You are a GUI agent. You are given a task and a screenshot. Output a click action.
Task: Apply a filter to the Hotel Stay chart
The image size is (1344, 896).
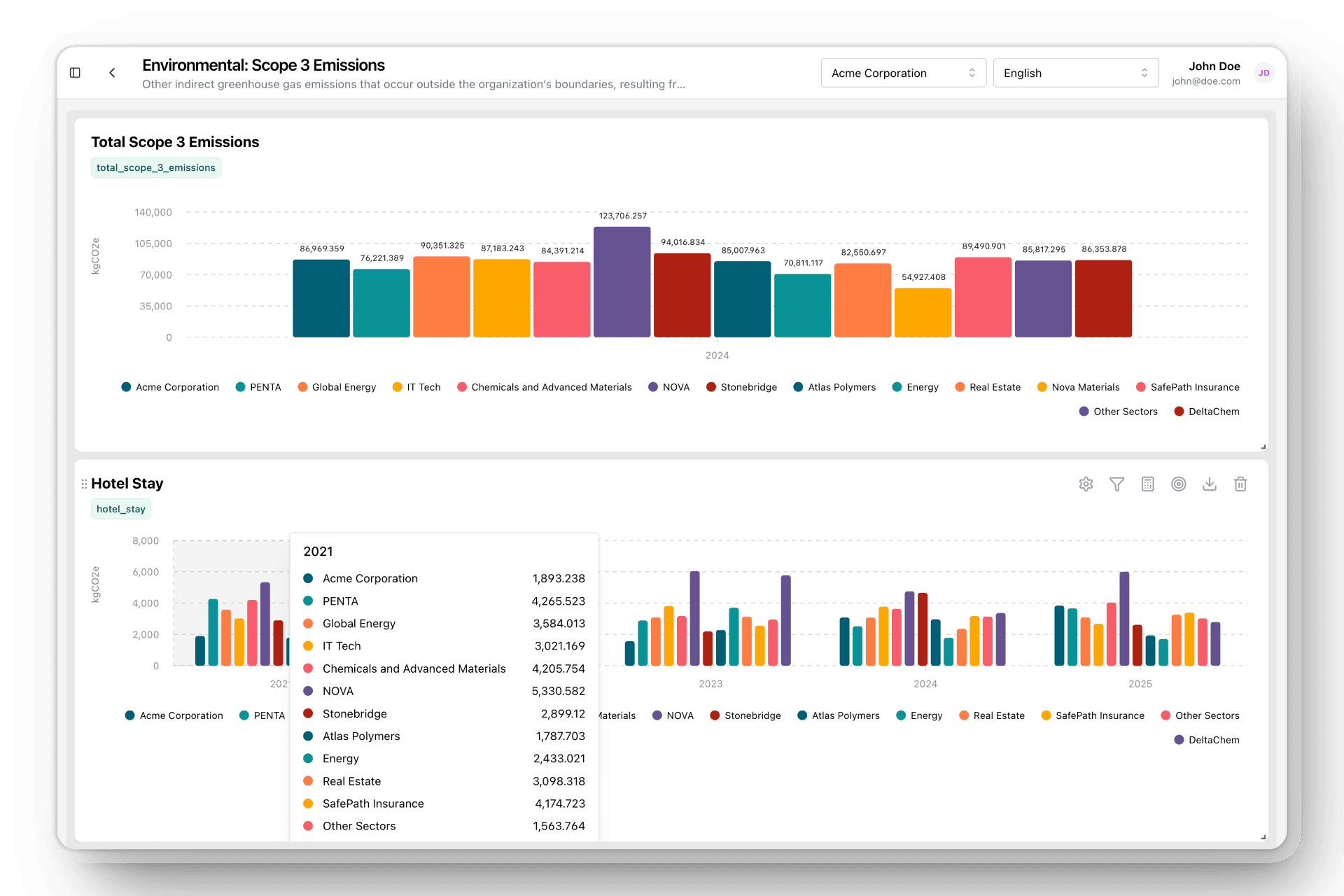pyautogui.click(x=1116, y=484)
